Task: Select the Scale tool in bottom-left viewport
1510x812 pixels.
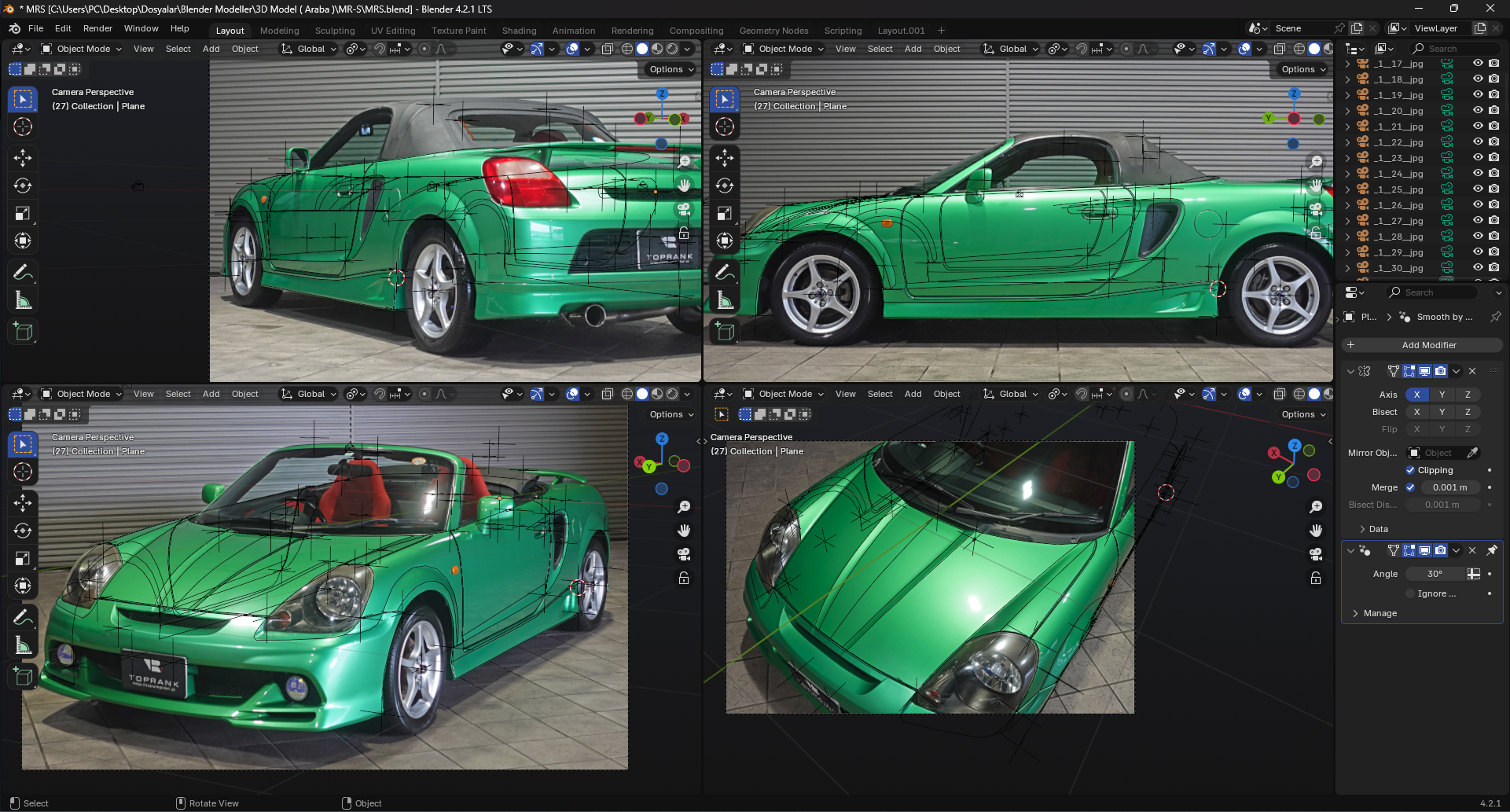Action: [x=23, y=559]
